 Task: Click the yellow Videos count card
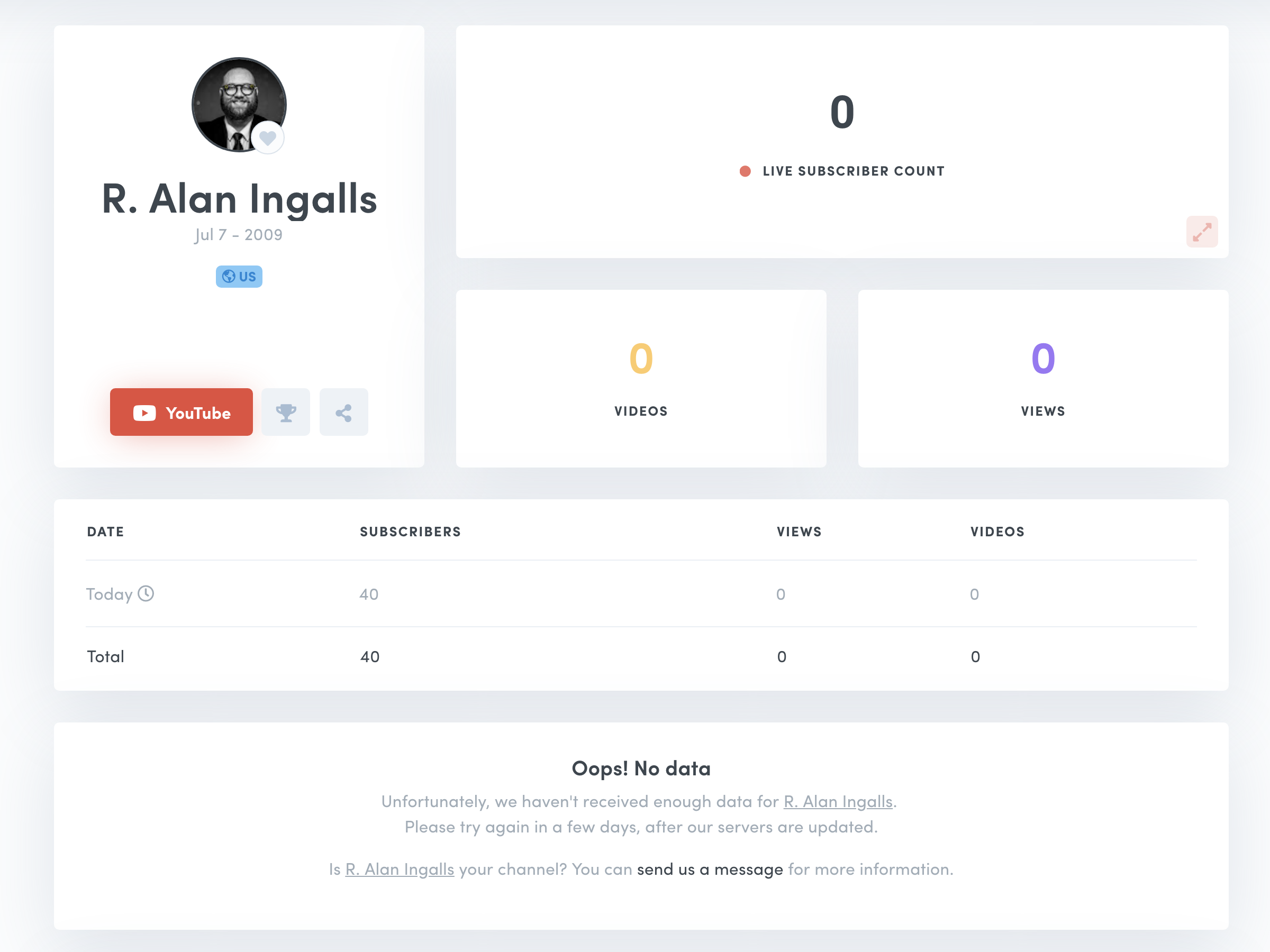[x=641, y=379]
